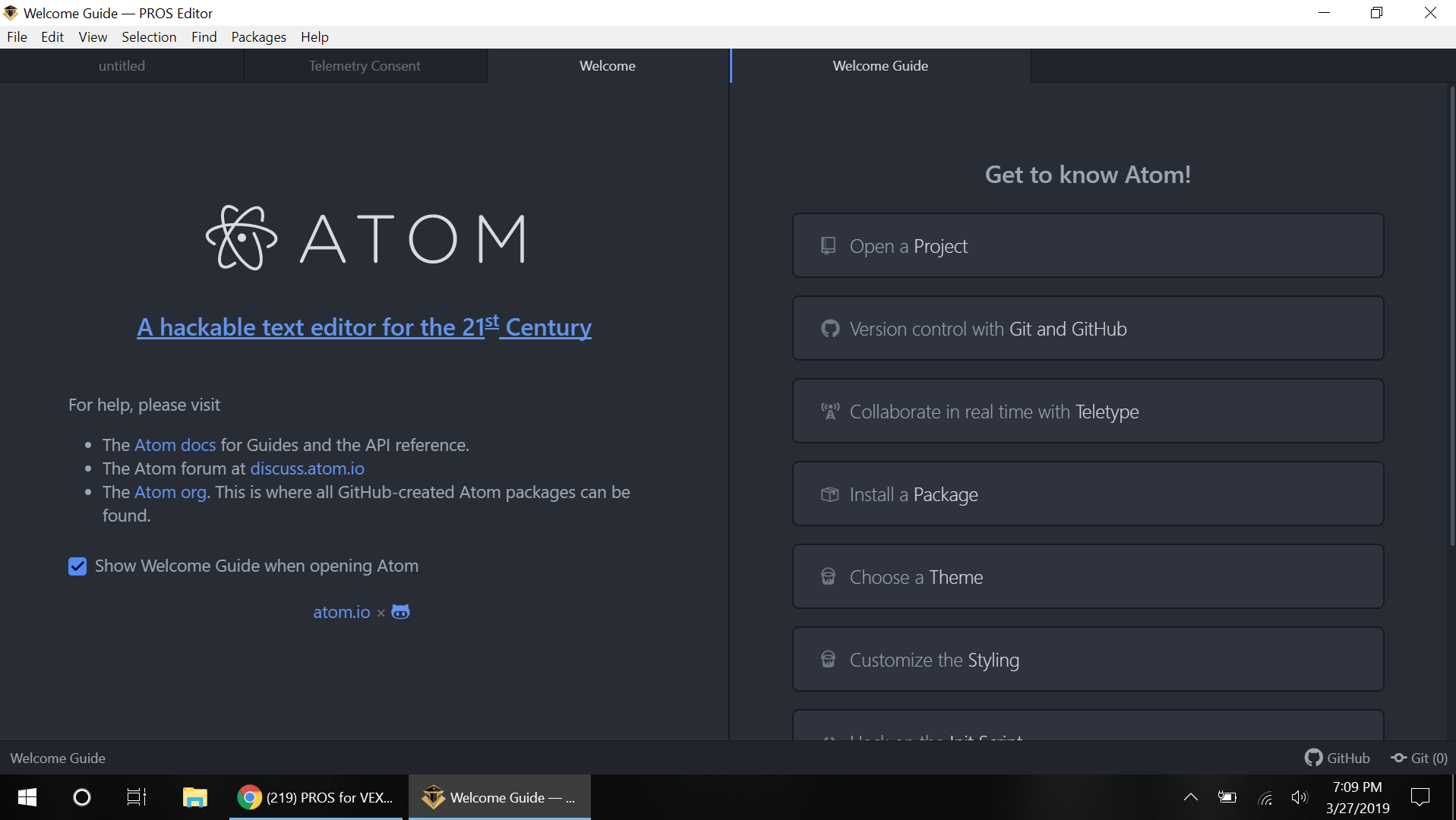Click the GitHub icon in Version control card

tap(829, 329)
